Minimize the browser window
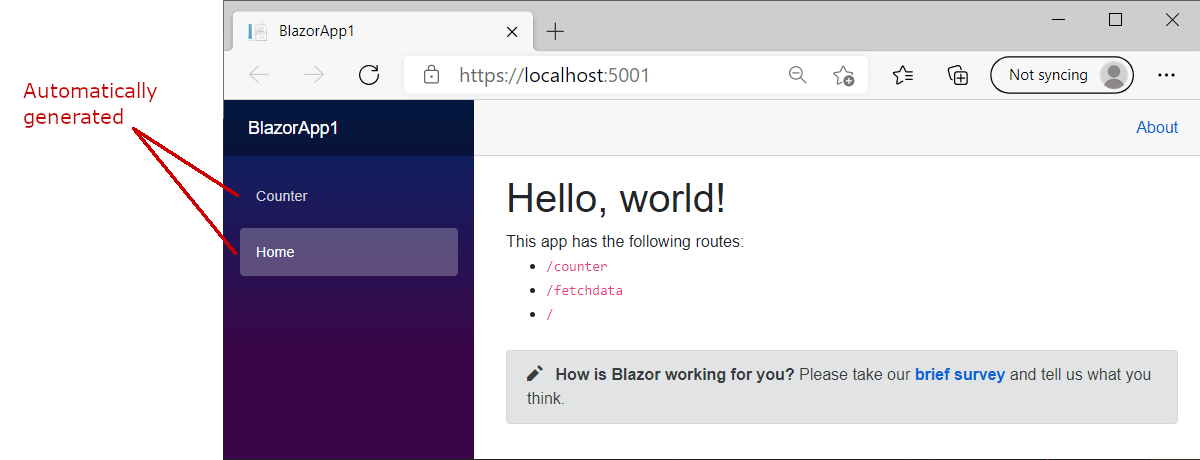Viewport: 1200px width, 460px height. (x=1059, y=19)
